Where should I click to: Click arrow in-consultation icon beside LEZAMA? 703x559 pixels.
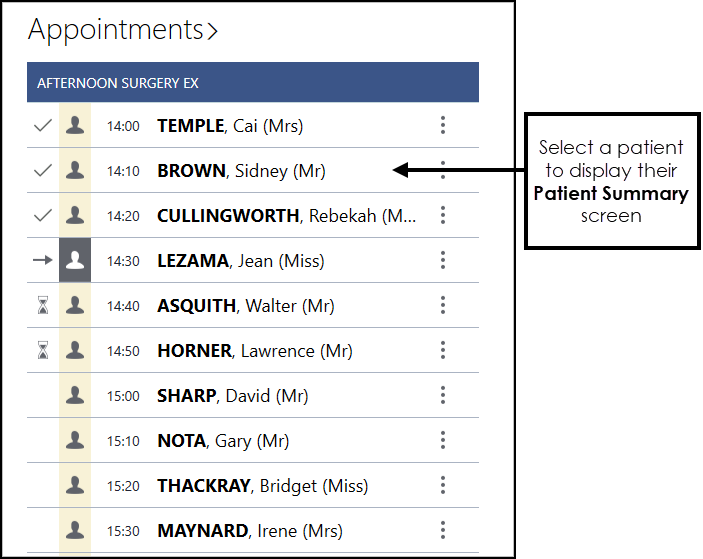[42, 261]
